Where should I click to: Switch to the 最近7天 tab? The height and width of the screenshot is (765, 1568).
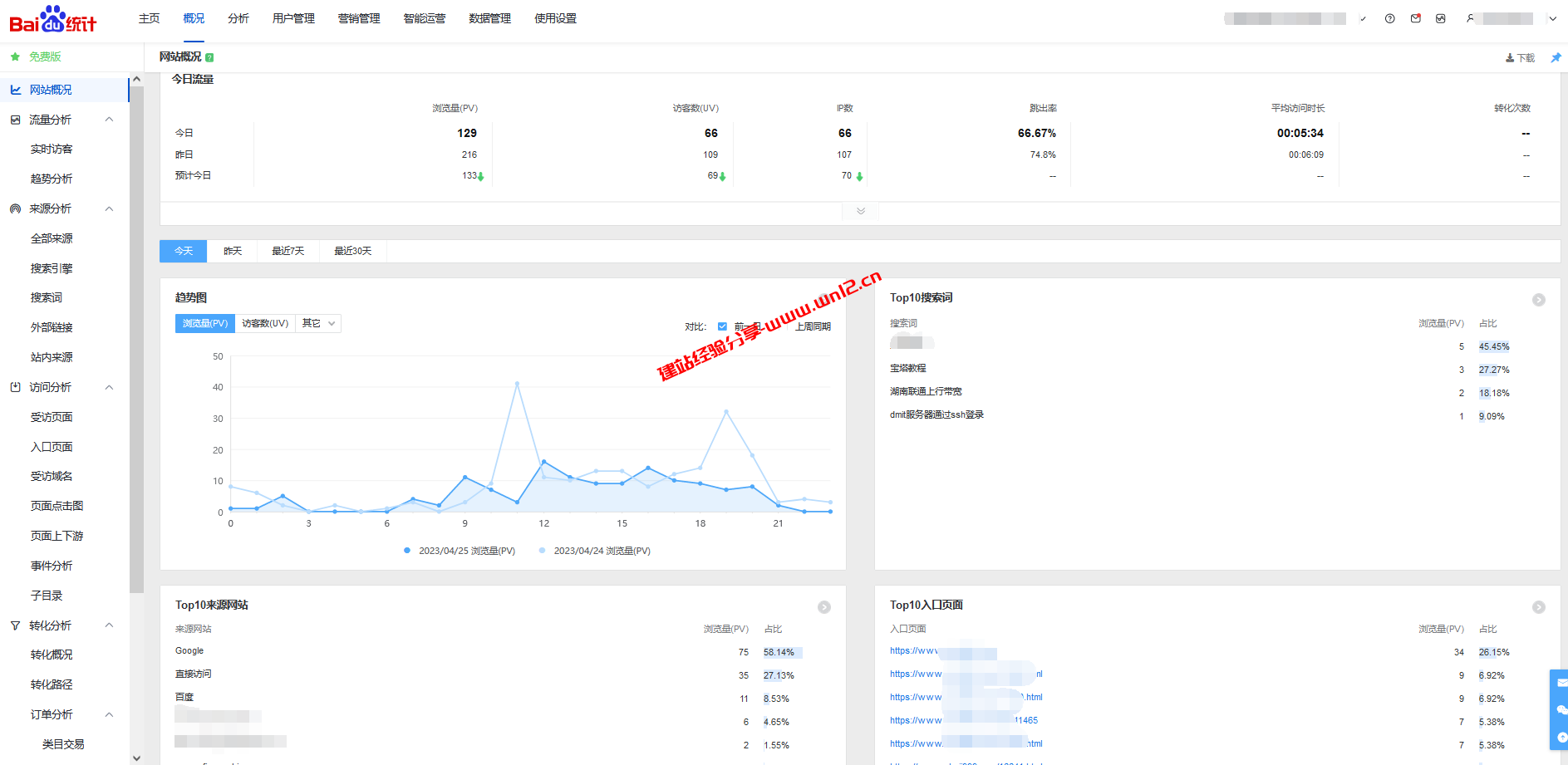click(288, 251)
